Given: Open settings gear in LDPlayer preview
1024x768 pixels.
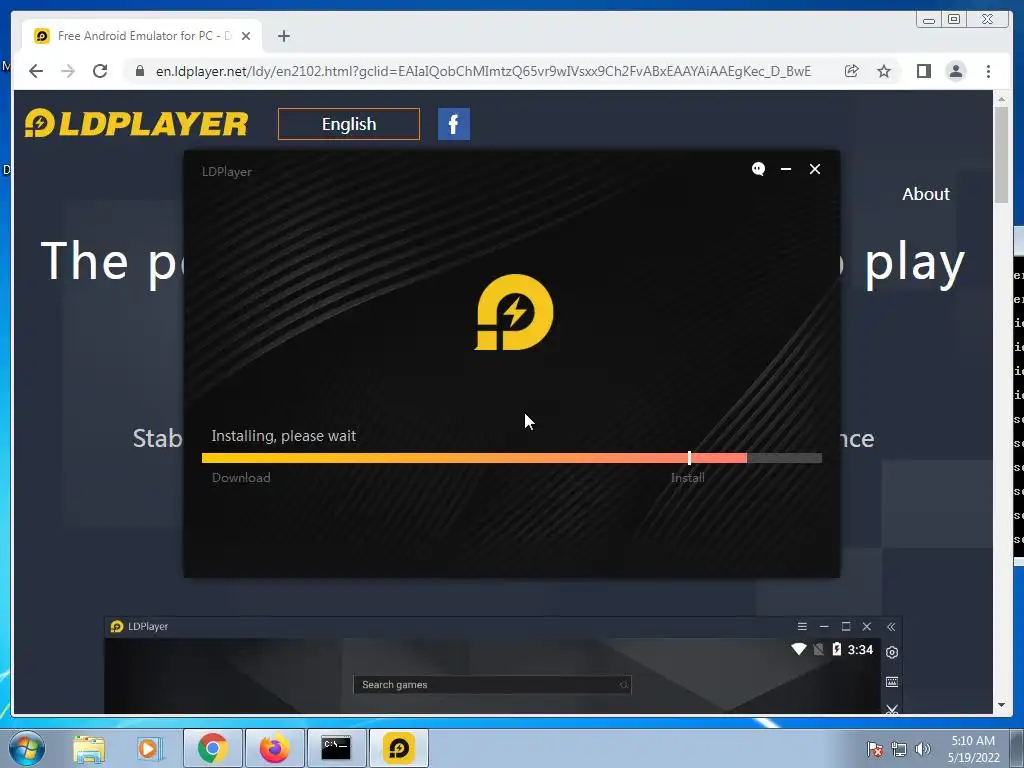Looking at the screenshot, I should 891,652.
